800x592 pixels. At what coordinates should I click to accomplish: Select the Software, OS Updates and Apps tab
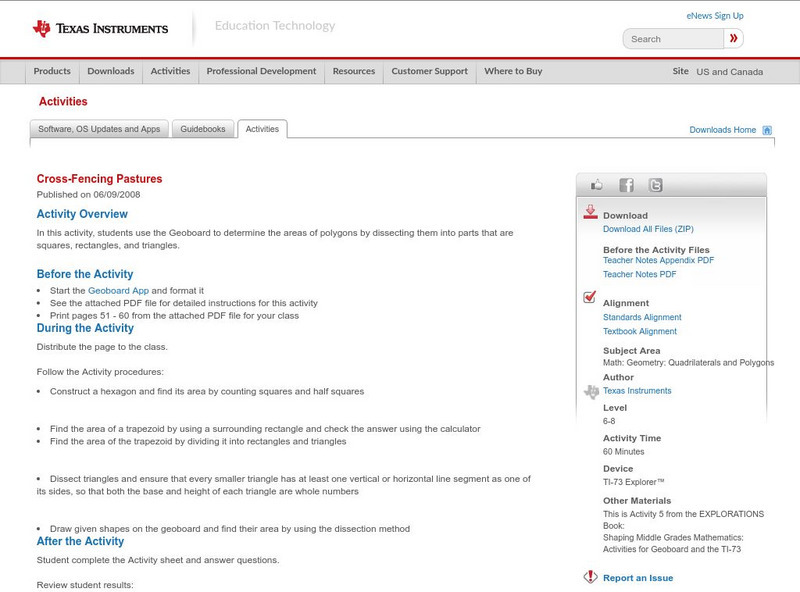pos(99,129)
